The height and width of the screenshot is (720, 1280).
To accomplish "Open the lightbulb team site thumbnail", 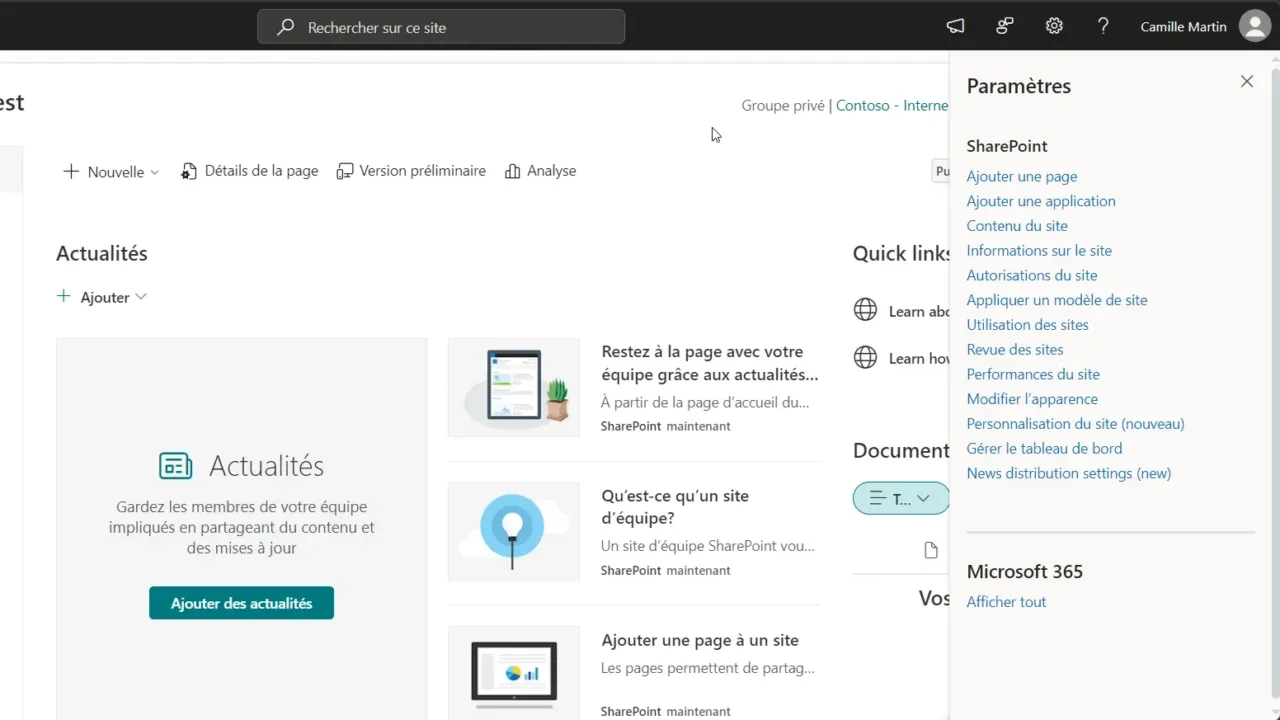I will 514,531.
